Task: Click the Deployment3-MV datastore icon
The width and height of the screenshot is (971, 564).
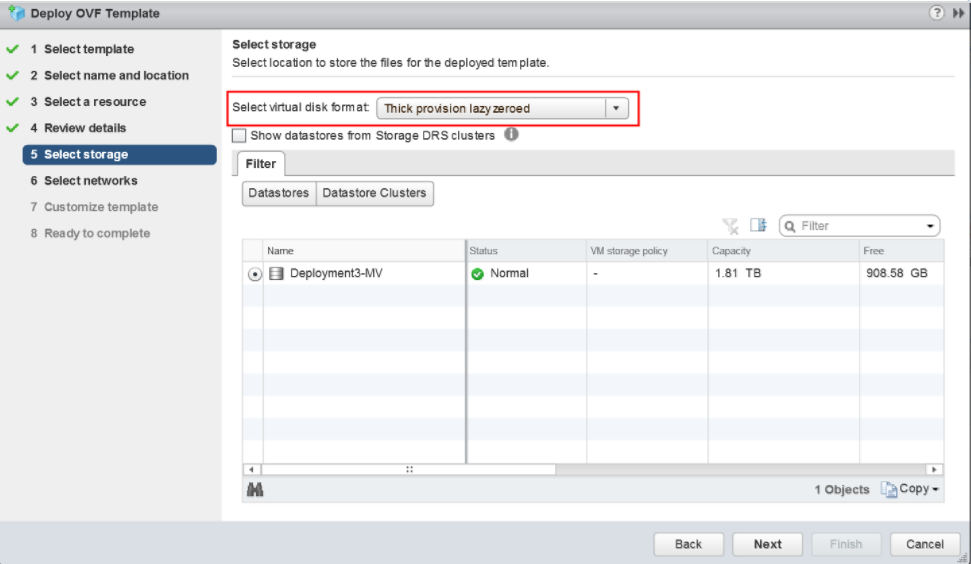Action: [277, 273]
